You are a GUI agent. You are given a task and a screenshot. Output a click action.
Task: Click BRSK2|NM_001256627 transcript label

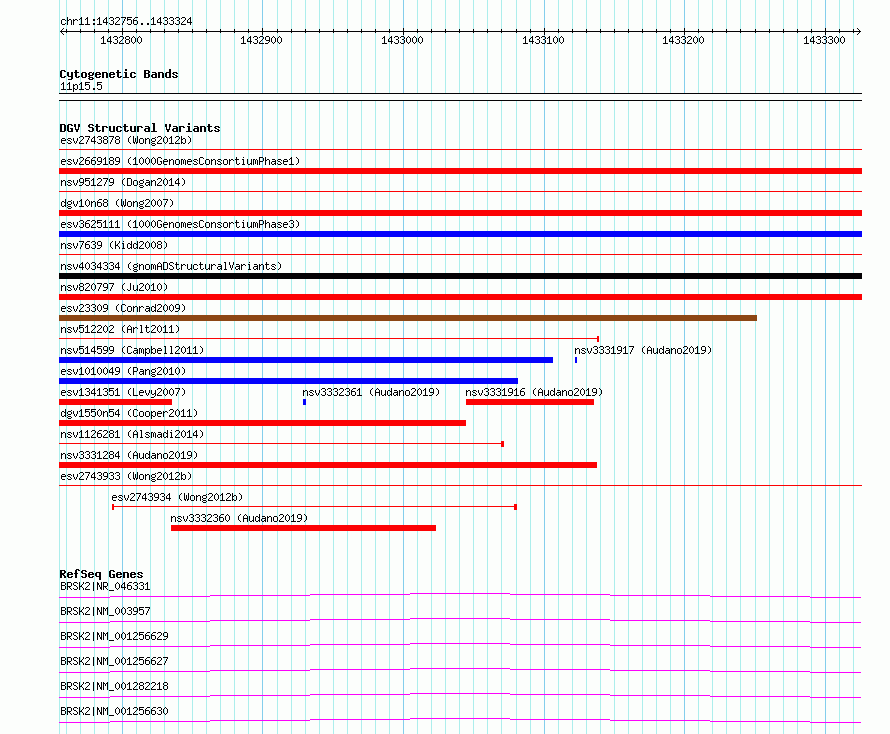tap(114, 661)
